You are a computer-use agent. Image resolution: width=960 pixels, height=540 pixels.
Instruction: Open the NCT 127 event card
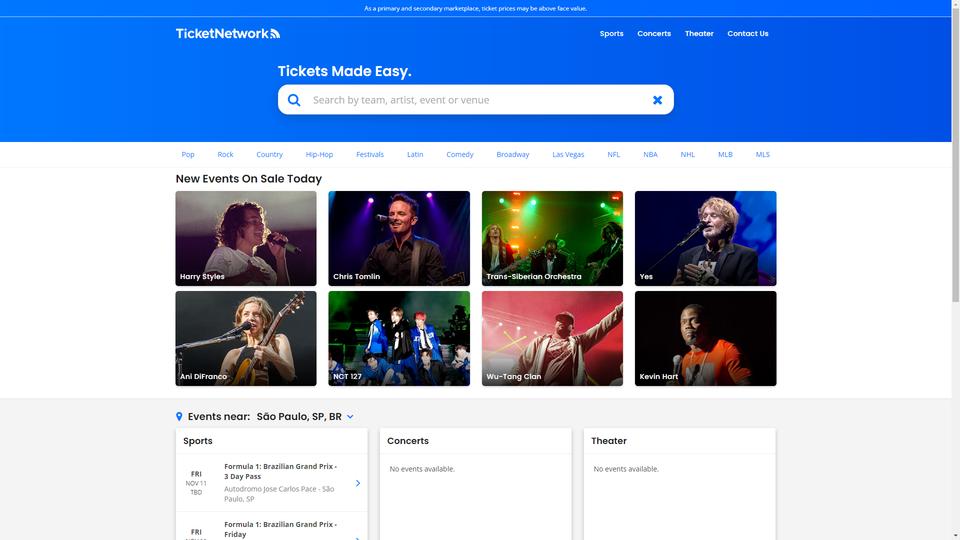[399, 338]
